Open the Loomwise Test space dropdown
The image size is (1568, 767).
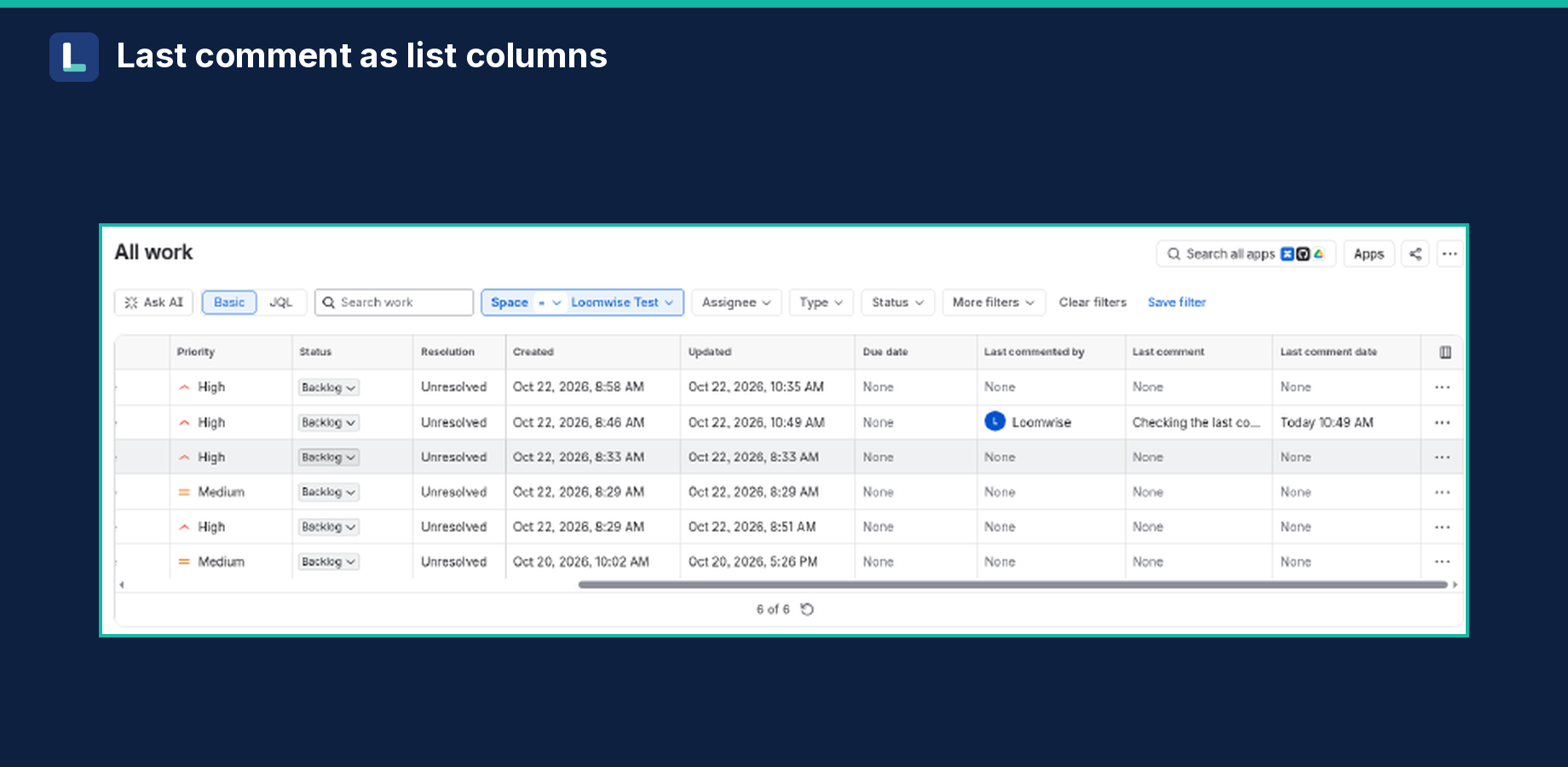[x=623, y=303]
